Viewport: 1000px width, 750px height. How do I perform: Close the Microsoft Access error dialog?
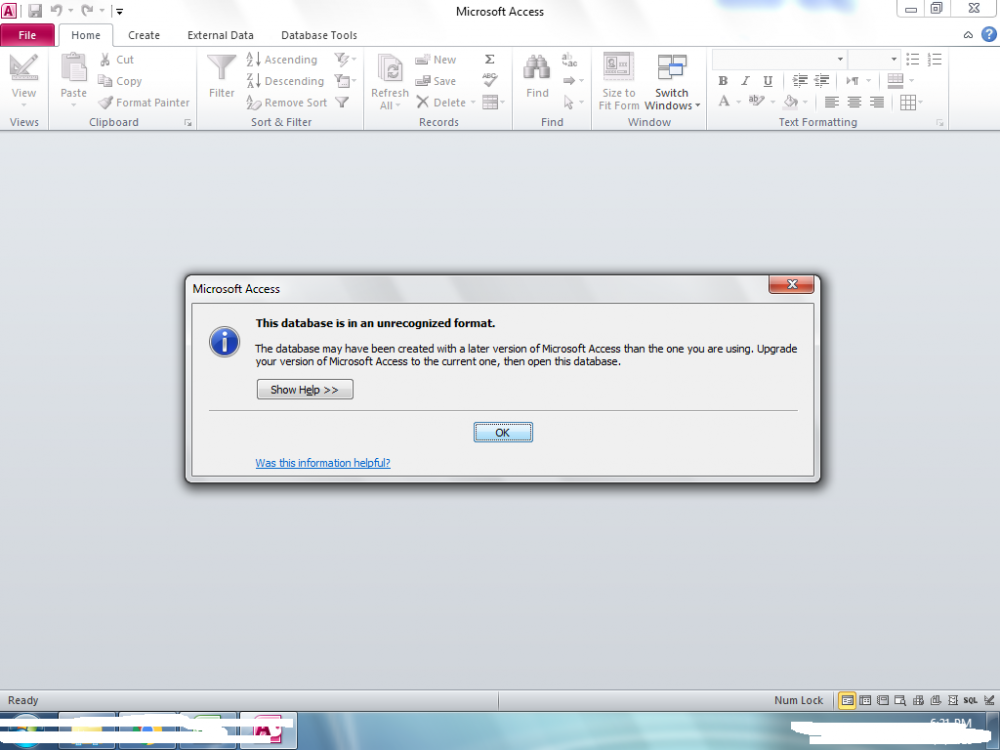(791, 284)
